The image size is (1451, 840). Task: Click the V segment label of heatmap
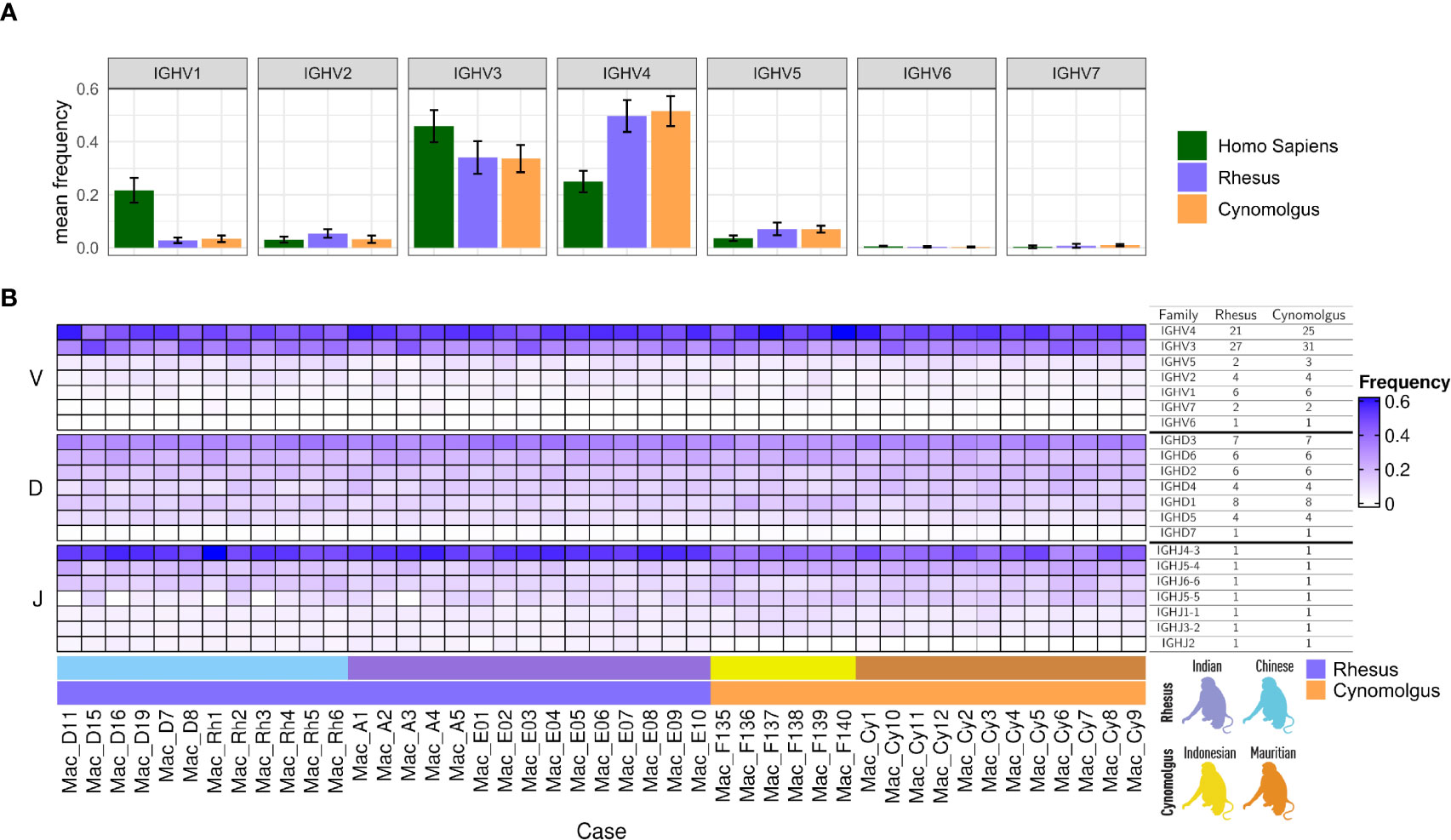pyautogui.click(x=36, y=378)
